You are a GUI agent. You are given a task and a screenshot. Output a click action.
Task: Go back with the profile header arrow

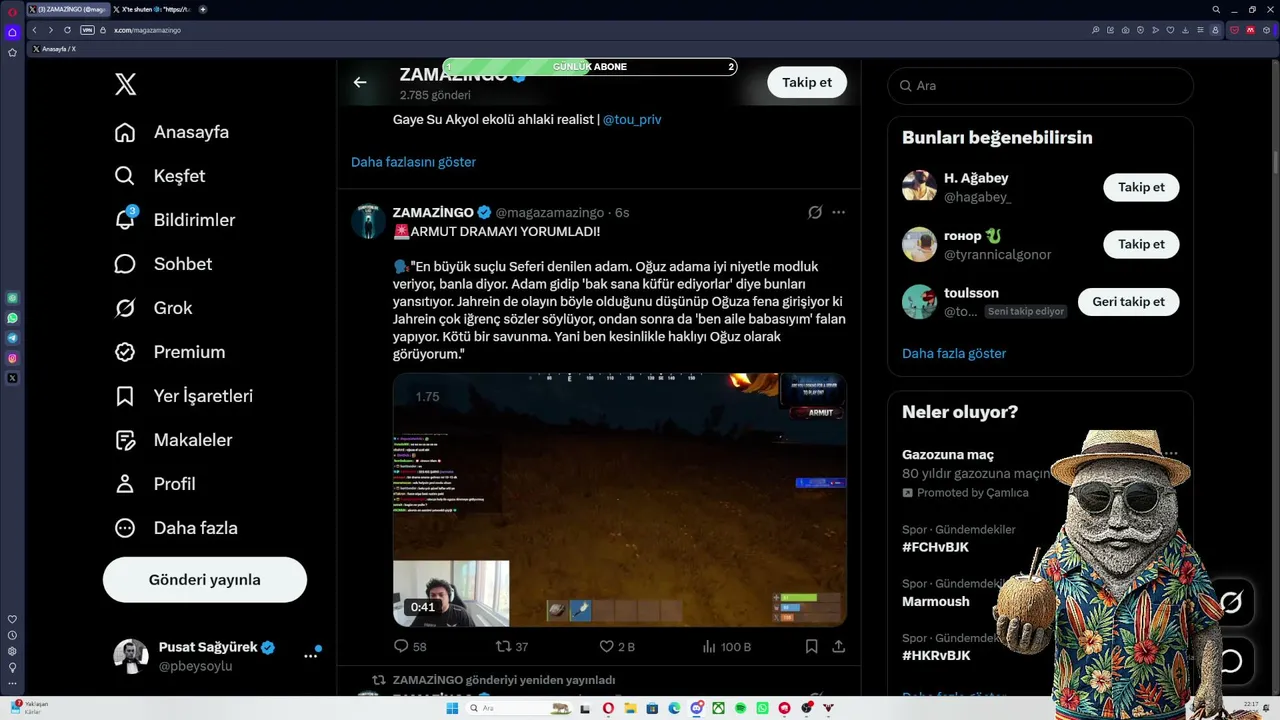pos(360,82)
